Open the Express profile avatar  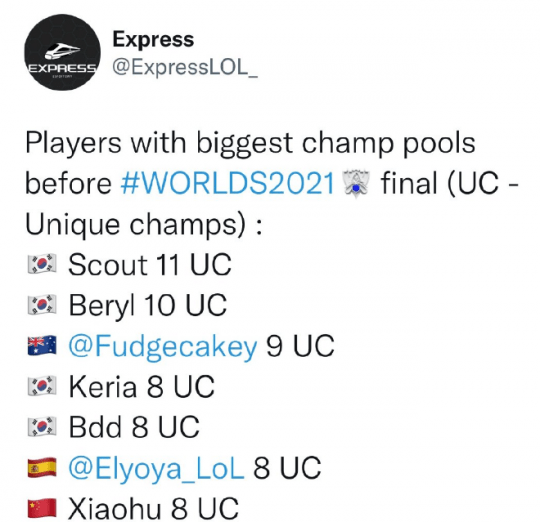(62, 52)
